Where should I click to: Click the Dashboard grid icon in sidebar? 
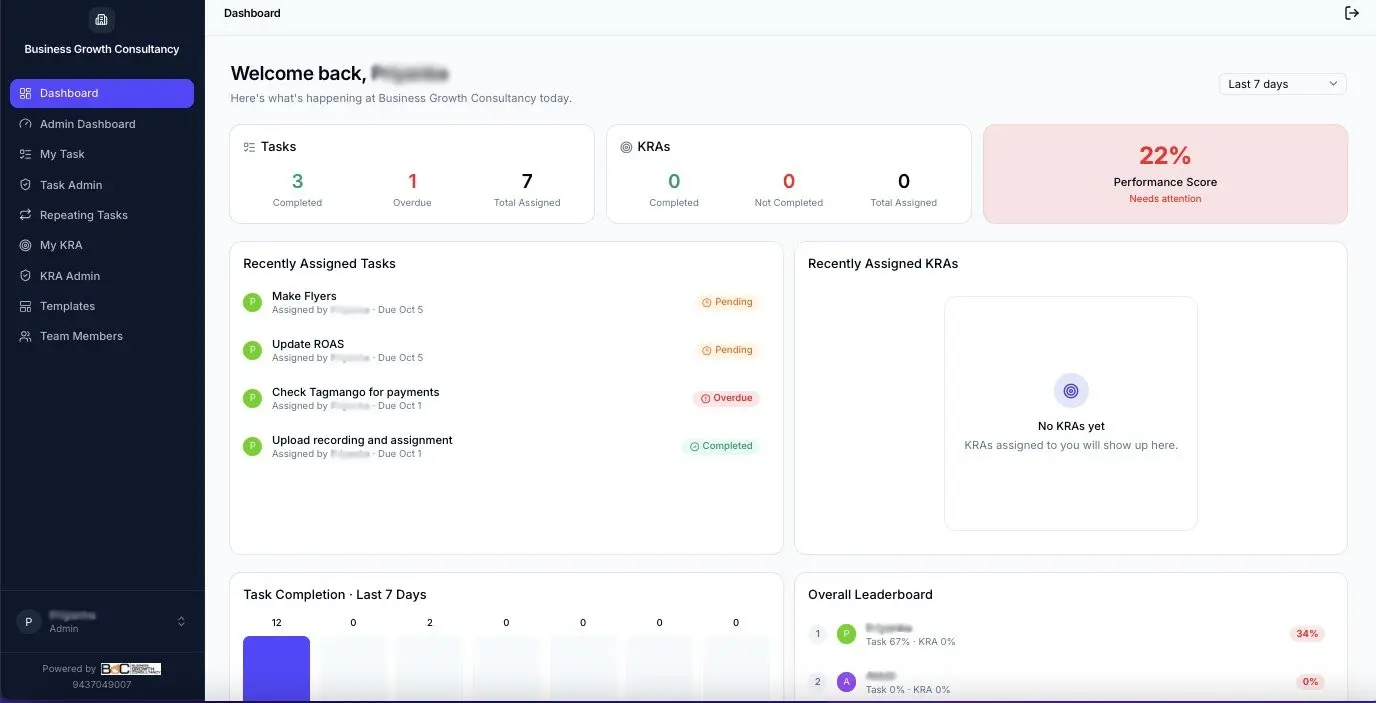coord(26,93)
